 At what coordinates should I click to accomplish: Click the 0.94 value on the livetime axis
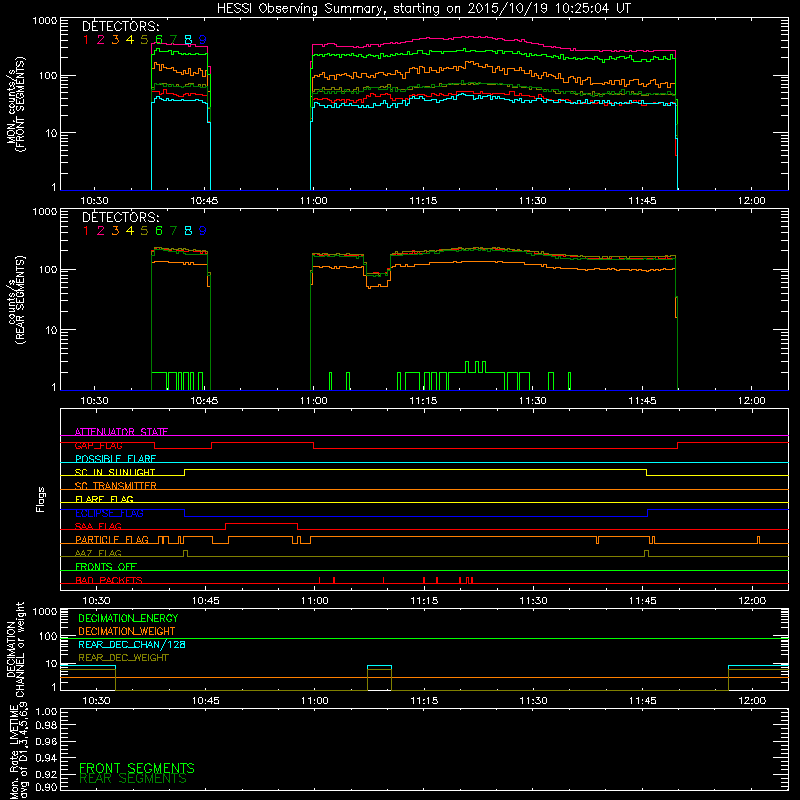coord(46,757)
